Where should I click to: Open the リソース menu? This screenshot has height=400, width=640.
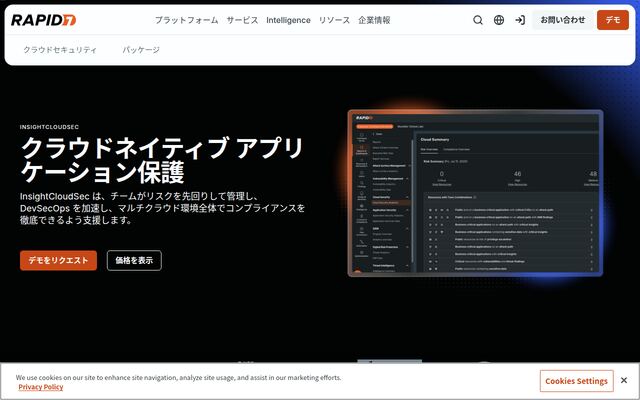(x=334, y=20)
